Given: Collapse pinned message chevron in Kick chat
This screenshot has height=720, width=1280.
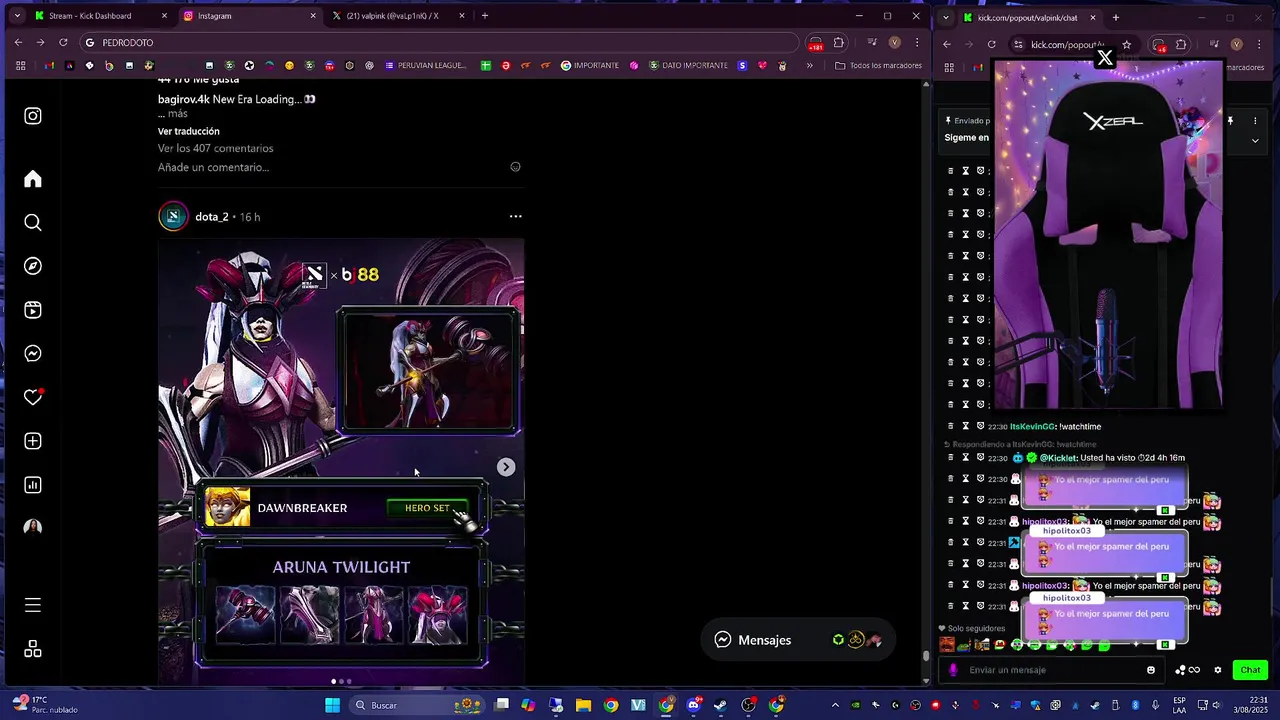Looking at the screenshot, I should click(x=1255, y=141).
